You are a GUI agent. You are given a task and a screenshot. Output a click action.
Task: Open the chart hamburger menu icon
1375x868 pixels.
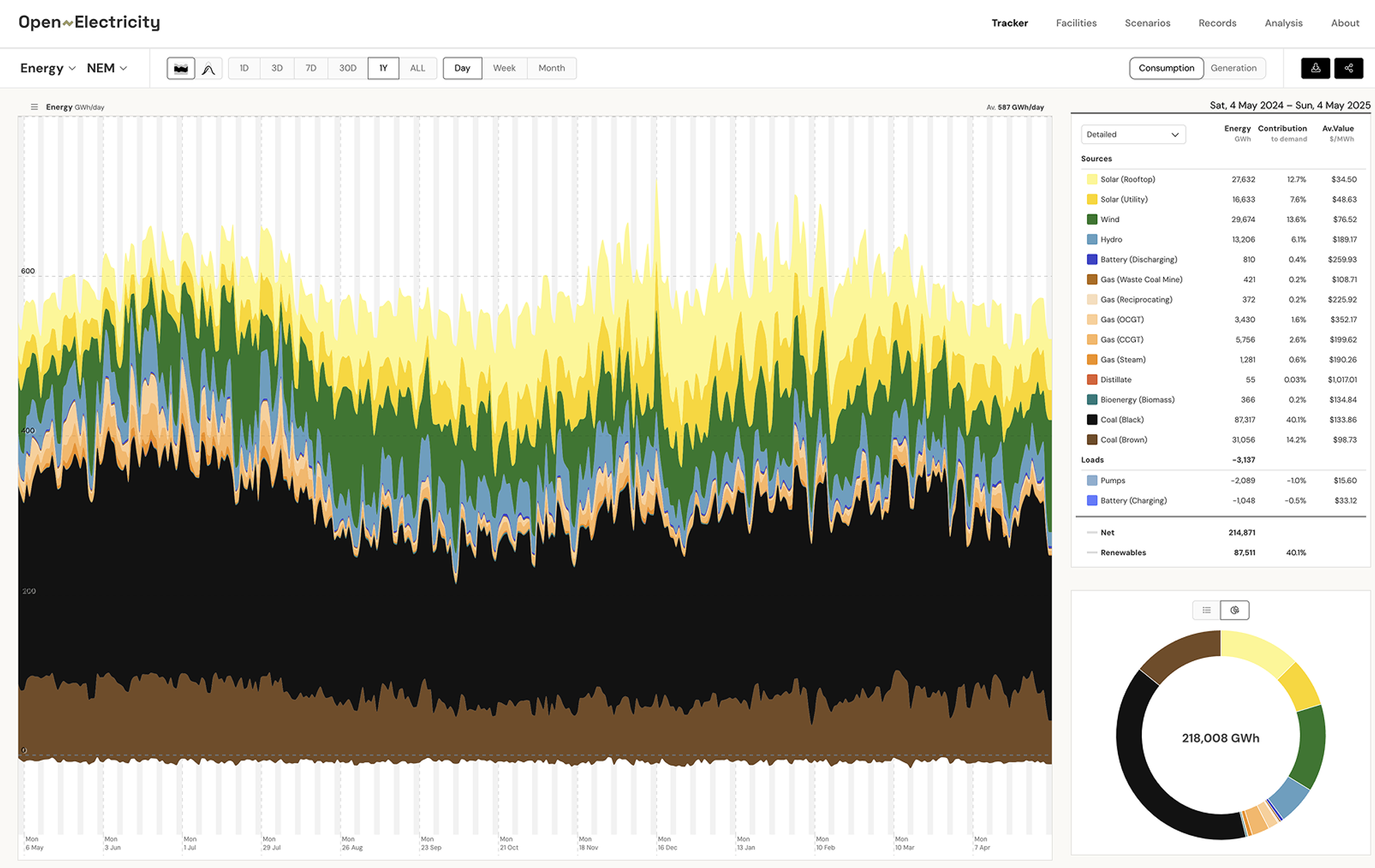[x=34, y=107]
